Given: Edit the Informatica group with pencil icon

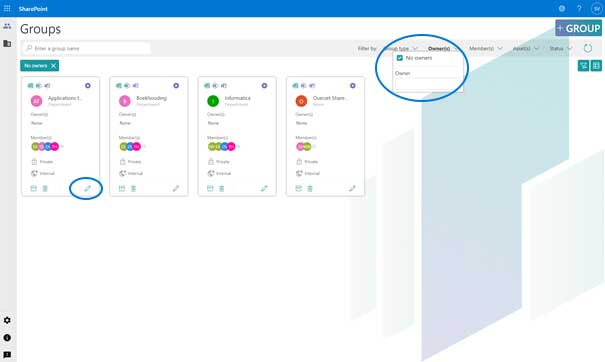Looking at the screenshot, I should coord(264,188).
